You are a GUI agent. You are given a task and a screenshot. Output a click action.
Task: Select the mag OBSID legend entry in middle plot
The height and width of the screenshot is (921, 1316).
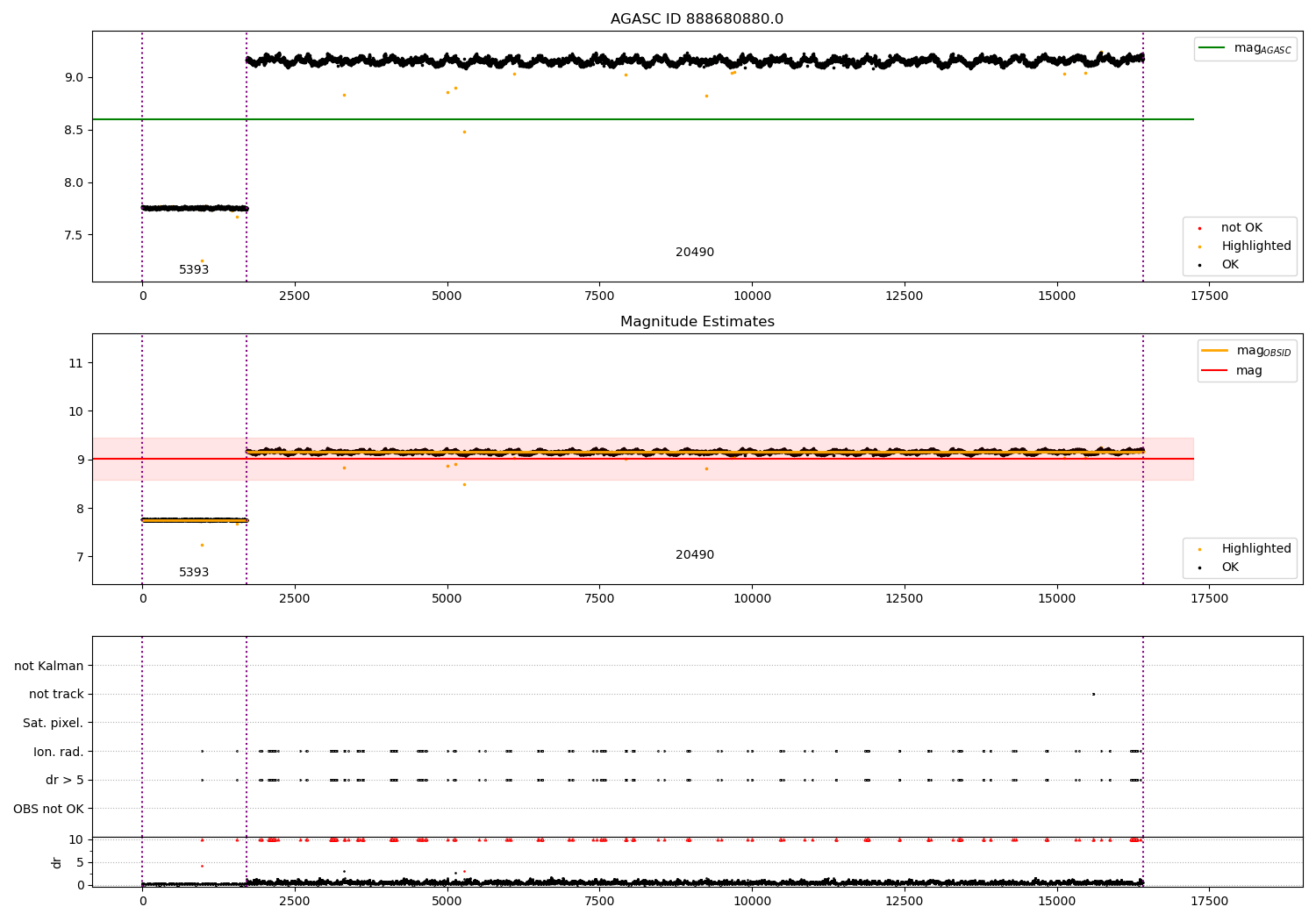(x=1247, y=351)
